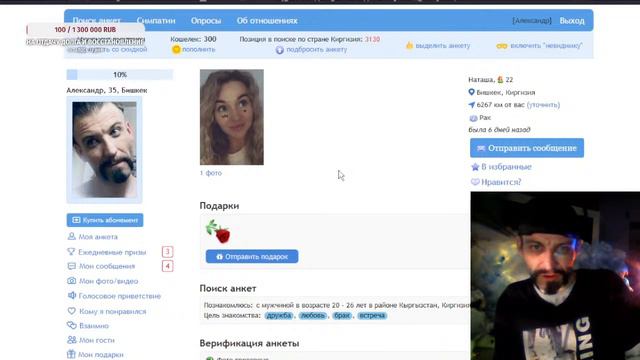Open Наташа's profile photo
The height and width of the screenshot is (360, 640).
pyautogui.click(x=232, y=117)
